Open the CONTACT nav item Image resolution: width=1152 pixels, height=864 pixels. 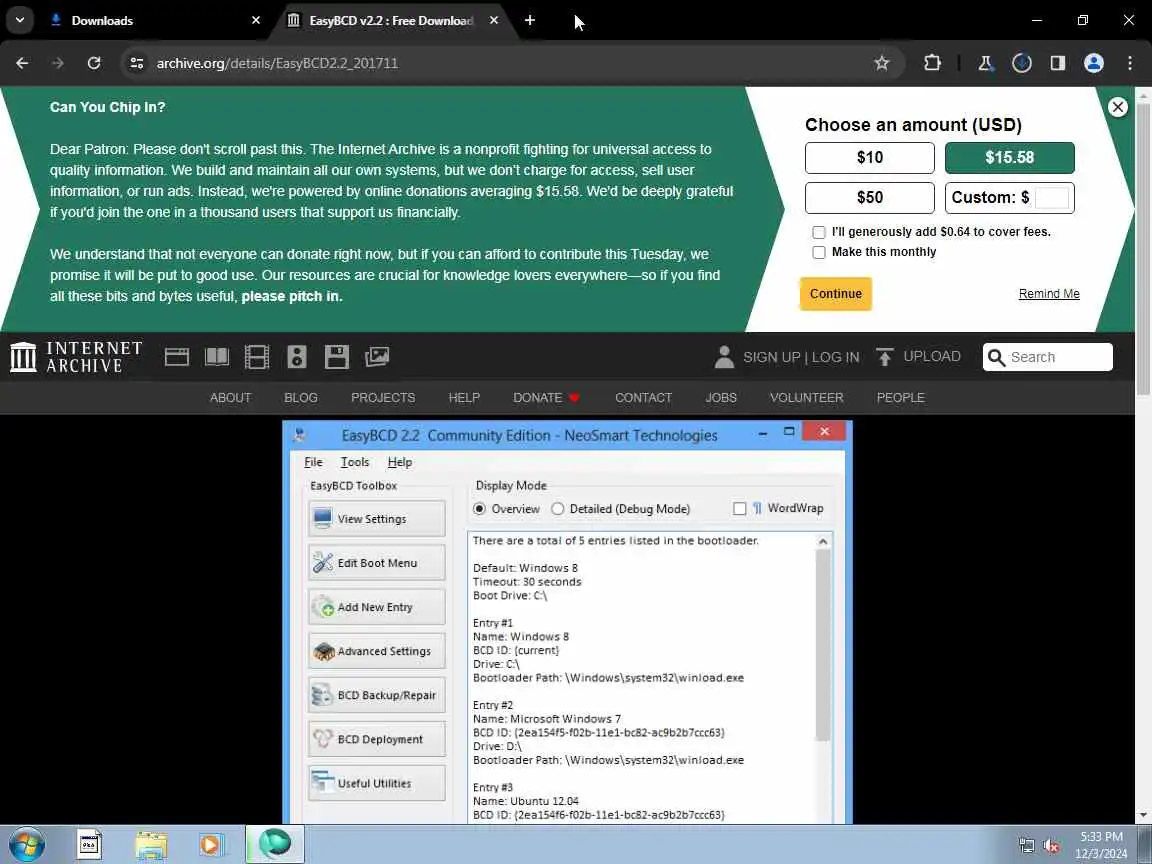(643, 397)
